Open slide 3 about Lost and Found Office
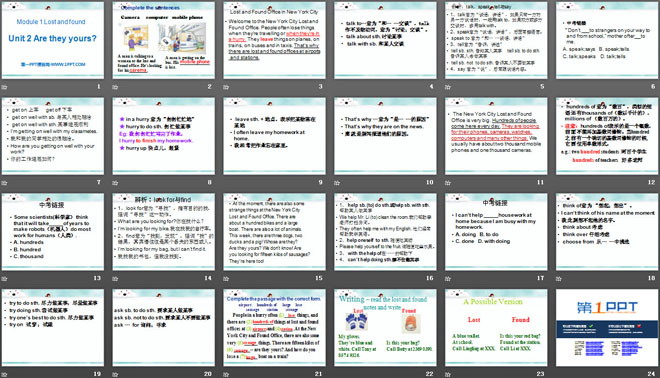Image resolution: width=660 pixels, height=378 pixels. [274, 40]
